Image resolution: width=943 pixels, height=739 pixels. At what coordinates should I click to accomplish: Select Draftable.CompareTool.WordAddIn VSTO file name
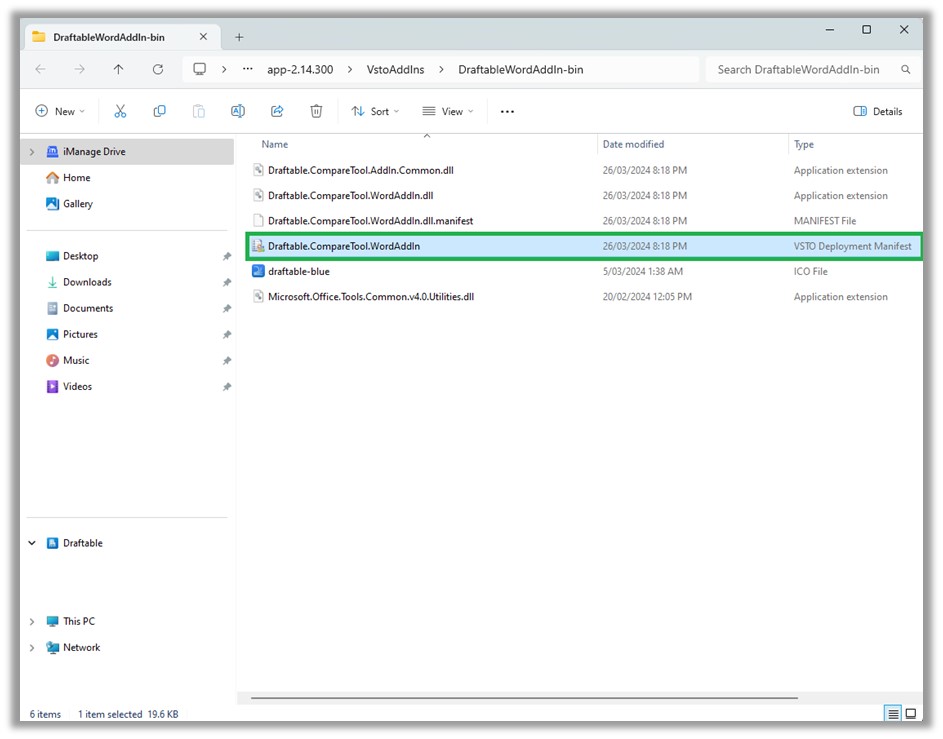(344, 246)
